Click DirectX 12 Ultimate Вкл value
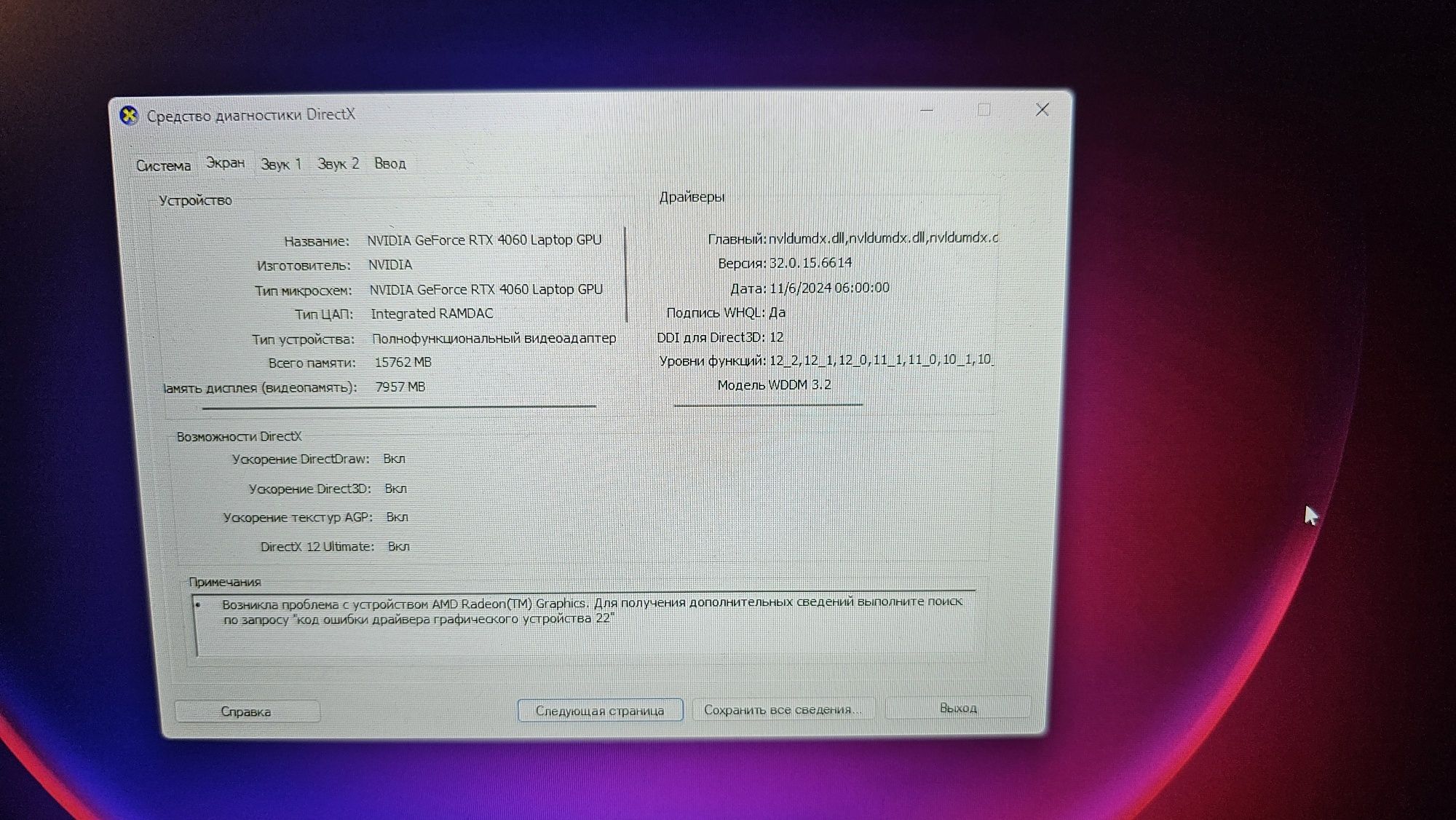 coord(398,546)
